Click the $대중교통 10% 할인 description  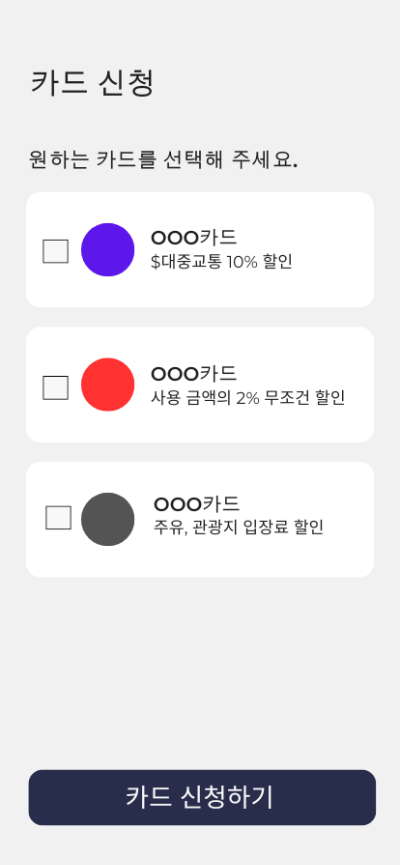coord(221,261)
